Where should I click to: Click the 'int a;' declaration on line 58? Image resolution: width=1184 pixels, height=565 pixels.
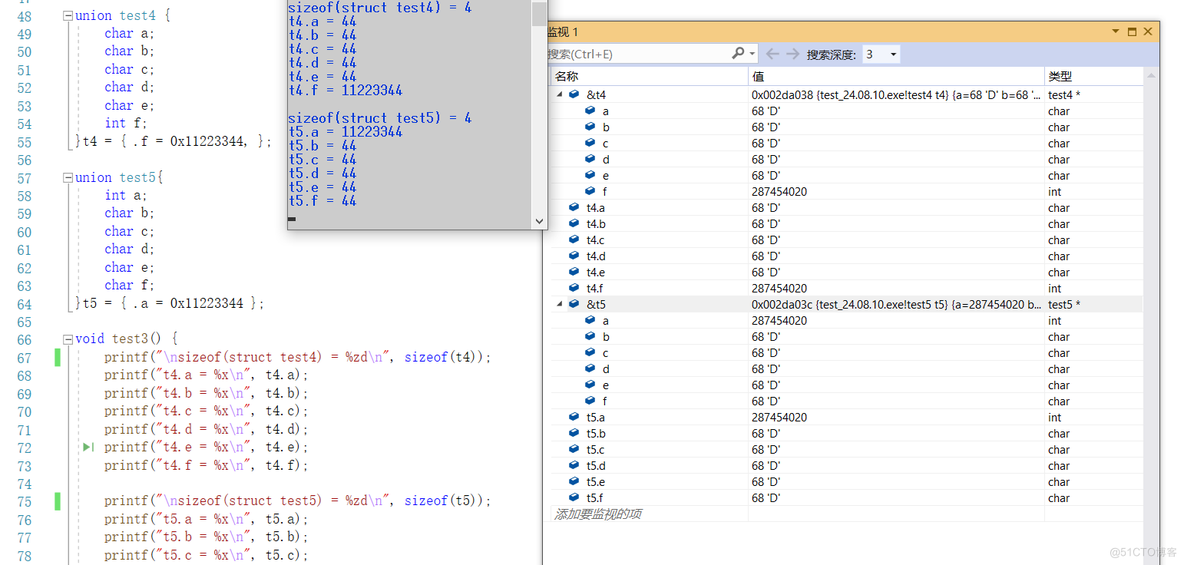(x=126, y=195)
